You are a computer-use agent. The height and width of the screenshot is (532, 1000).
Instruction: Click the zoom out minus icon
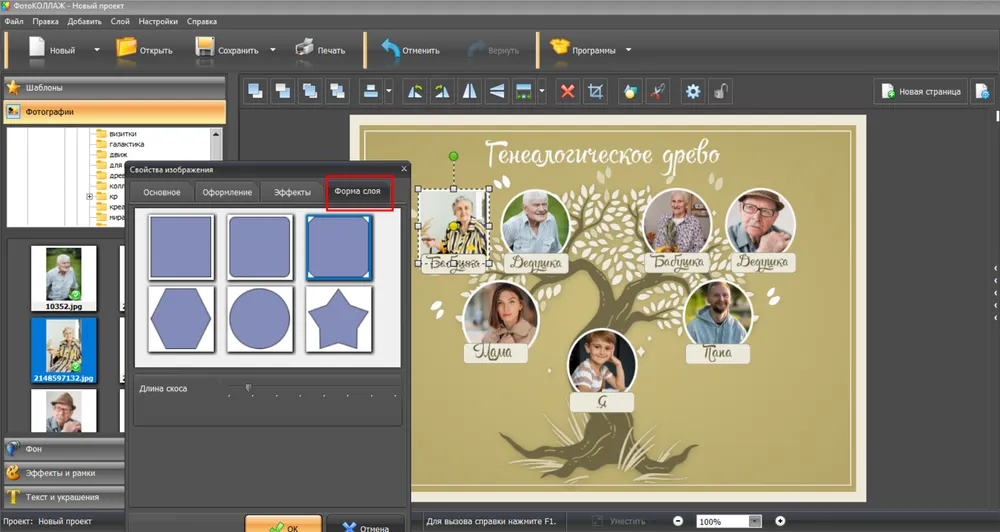click(678, 521)
